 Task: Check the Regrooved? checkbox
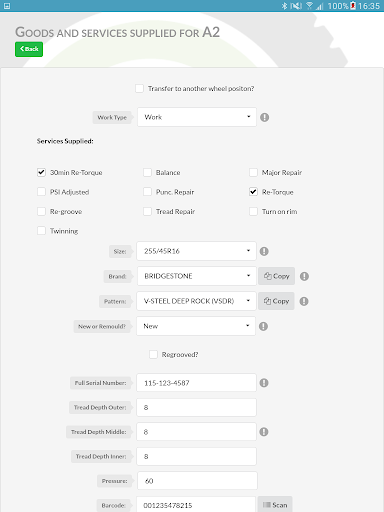(x=153, y=354)
